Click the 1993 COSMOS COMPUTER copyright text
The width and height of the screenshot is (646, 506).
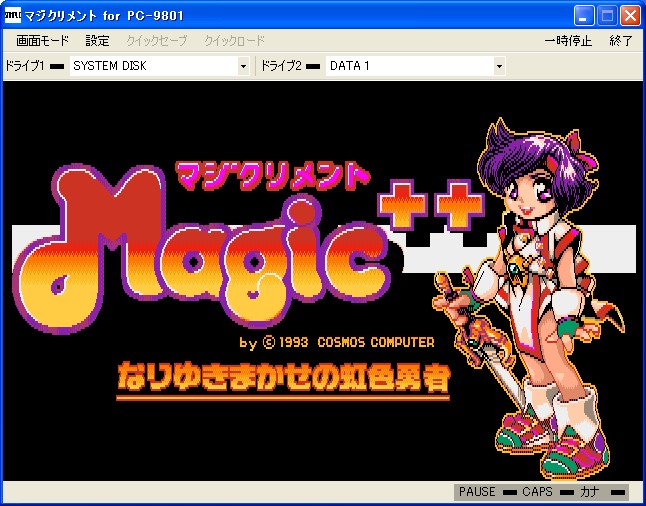pyautogui.click(x=337, y=342)
